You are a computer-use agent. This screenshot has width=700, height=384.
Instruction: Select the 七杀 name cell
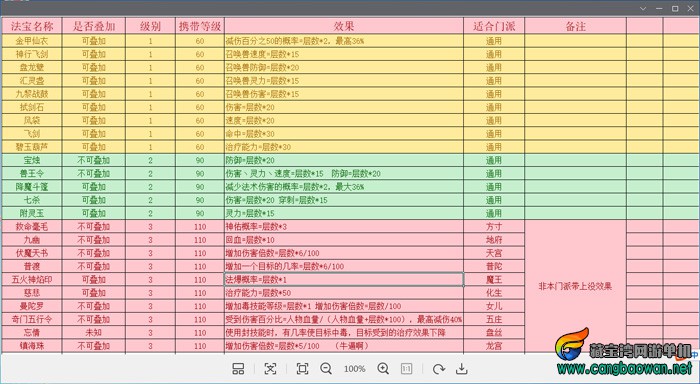pyautogui.click(x=32, y=200)
